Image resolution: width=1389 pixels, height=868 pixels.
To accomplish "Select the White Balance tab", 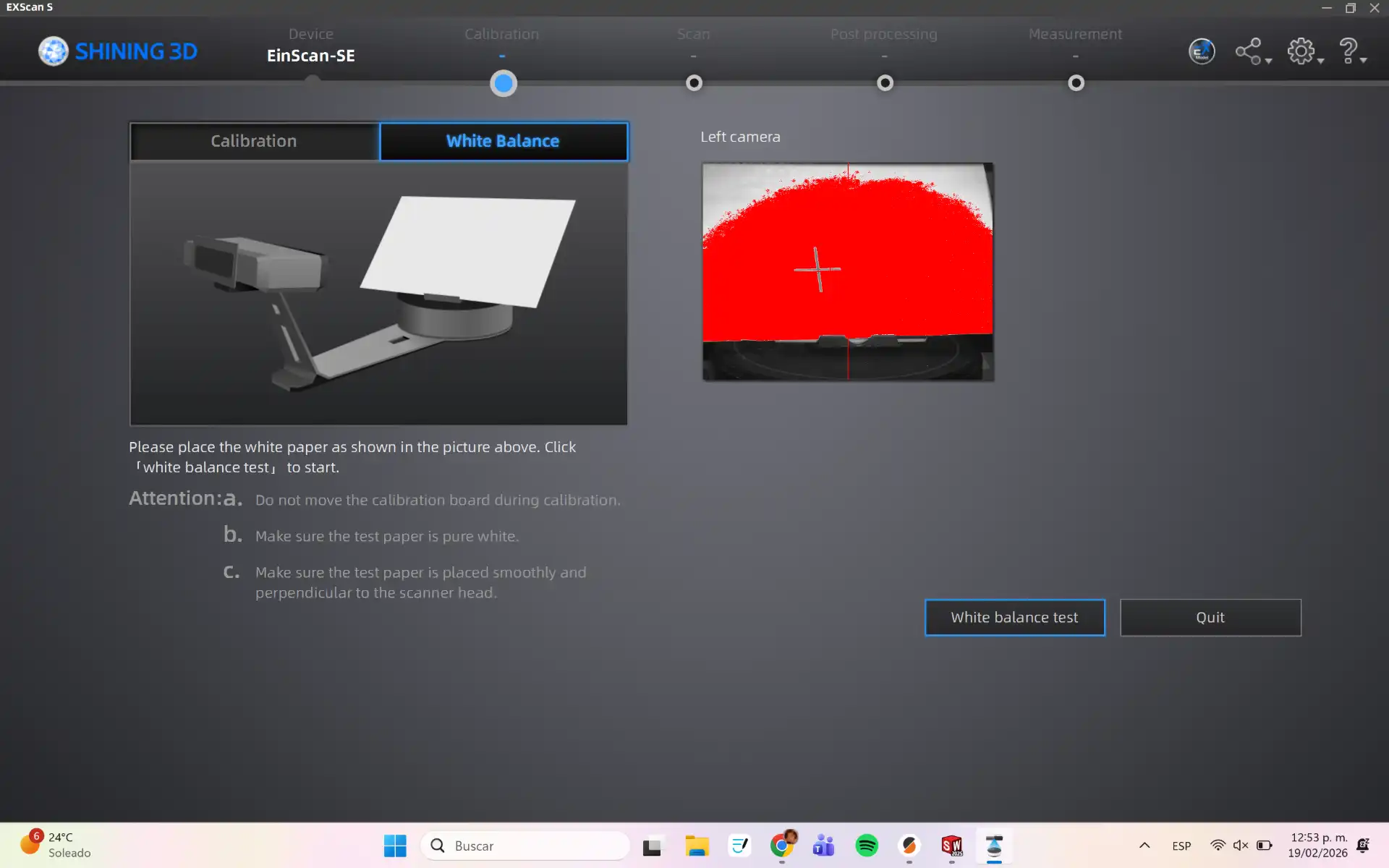I will tap(504, 141).
